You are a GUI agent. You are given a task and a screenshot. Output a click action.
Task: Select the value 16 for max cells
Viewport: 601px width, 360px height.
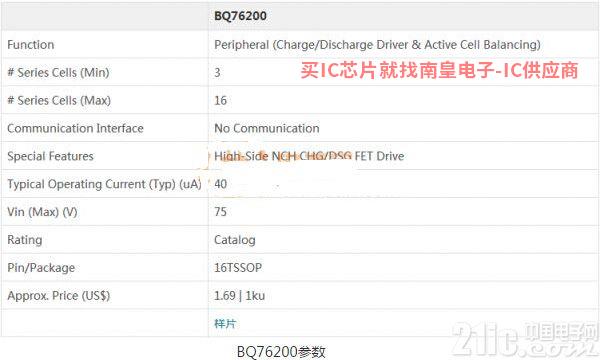click(x=220, y=100)
